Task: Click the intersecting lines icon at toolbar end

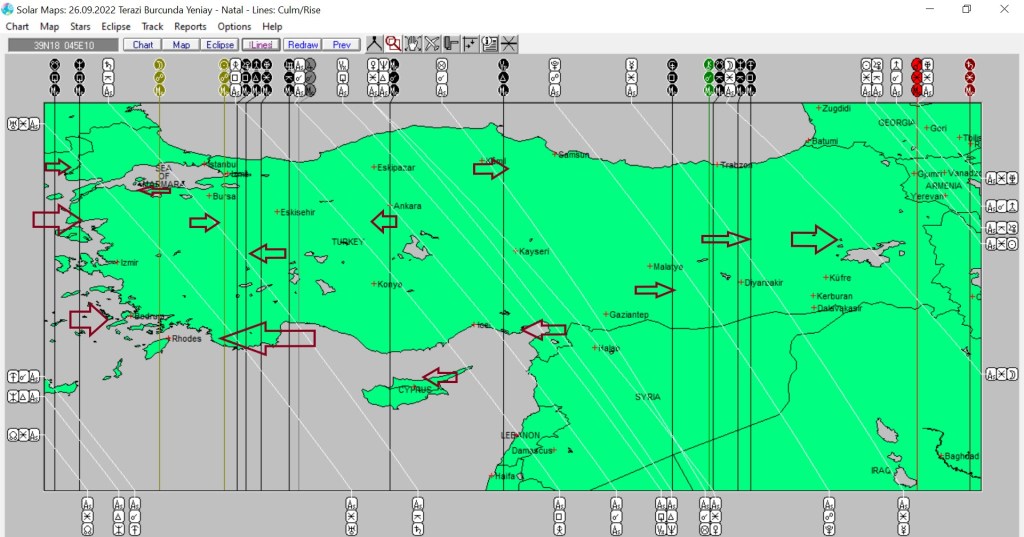Action: [509, 44]
